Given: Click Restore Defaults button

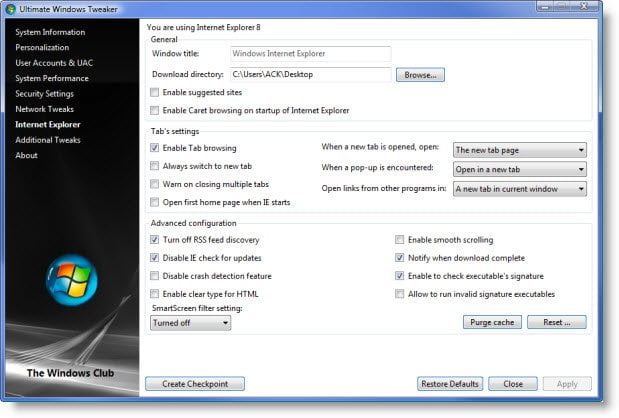Looking at the screenshot, I should pos(450,384).
